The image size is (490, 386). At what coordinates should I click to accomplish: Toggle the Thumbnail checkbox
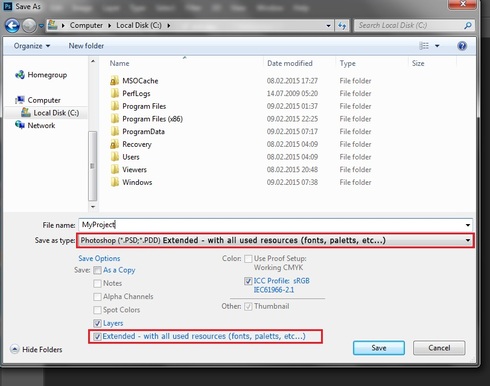coord(248,307)
